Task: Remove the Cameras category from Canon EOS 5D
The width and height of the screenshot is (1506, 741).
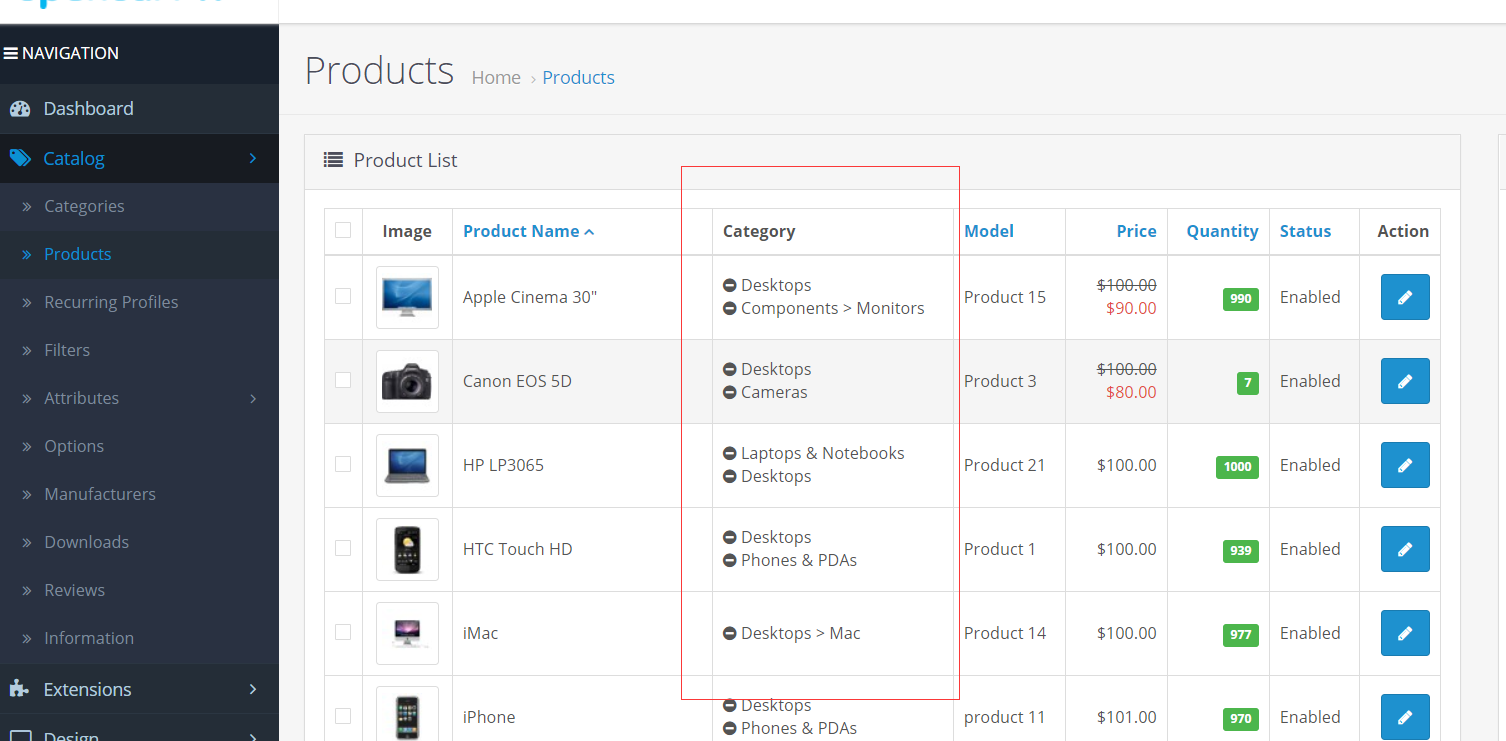Action: tap(728, 392)
